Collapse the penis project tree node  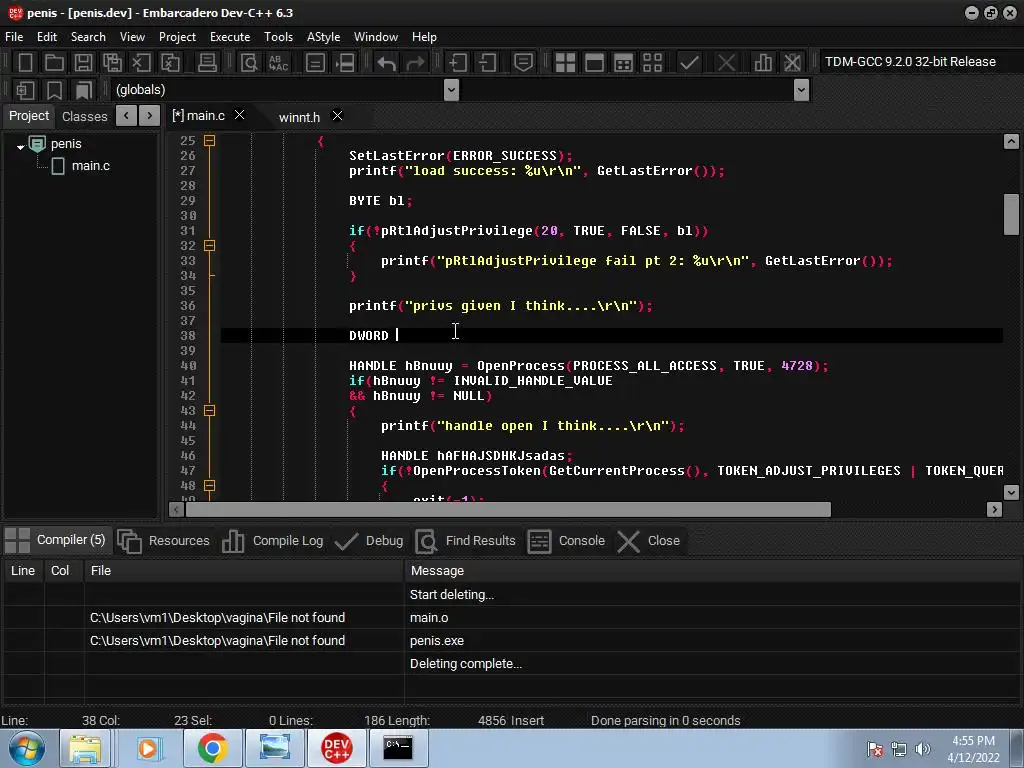[20, 147]
